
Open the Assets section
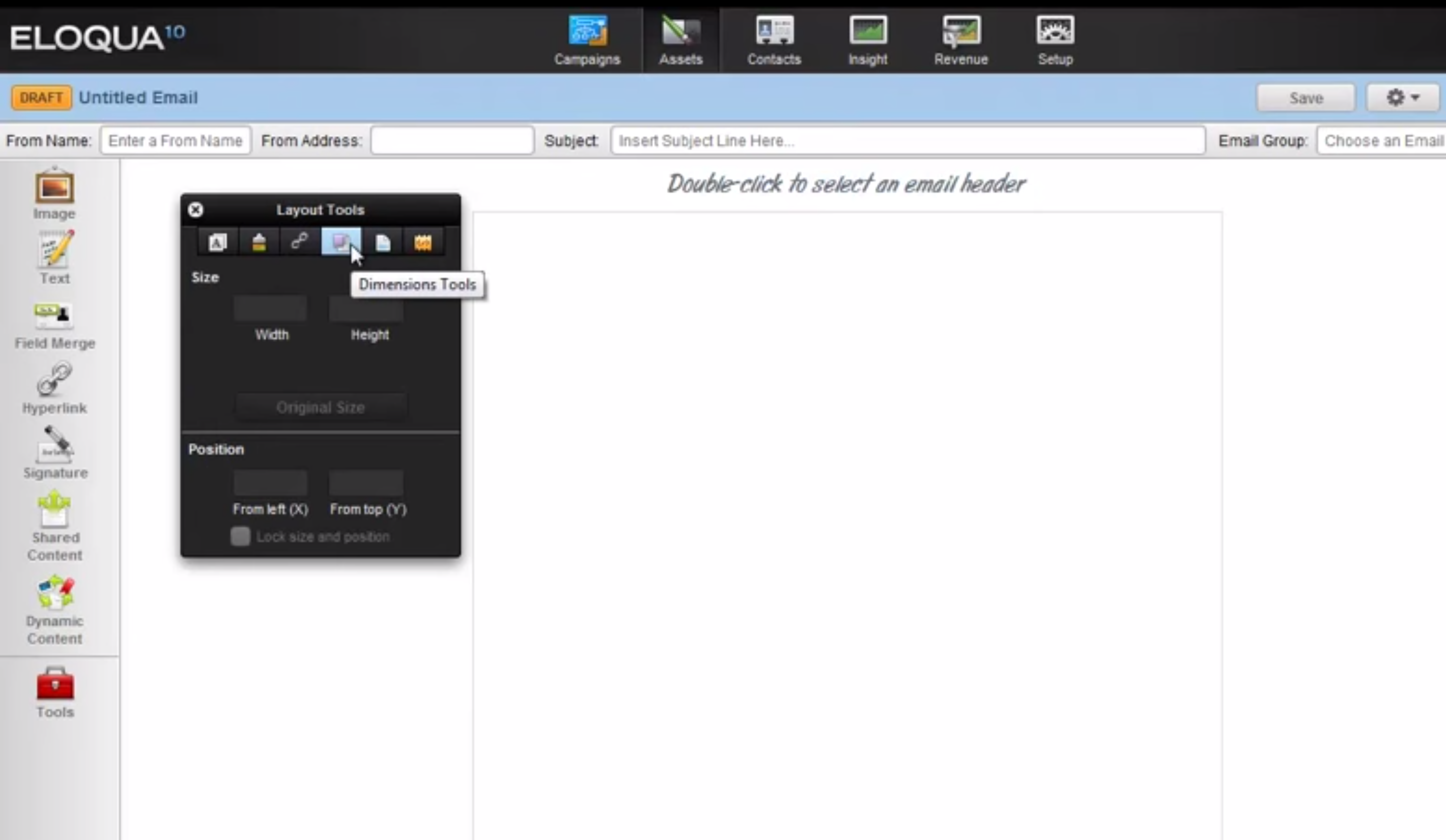click(x=680, y=41)
